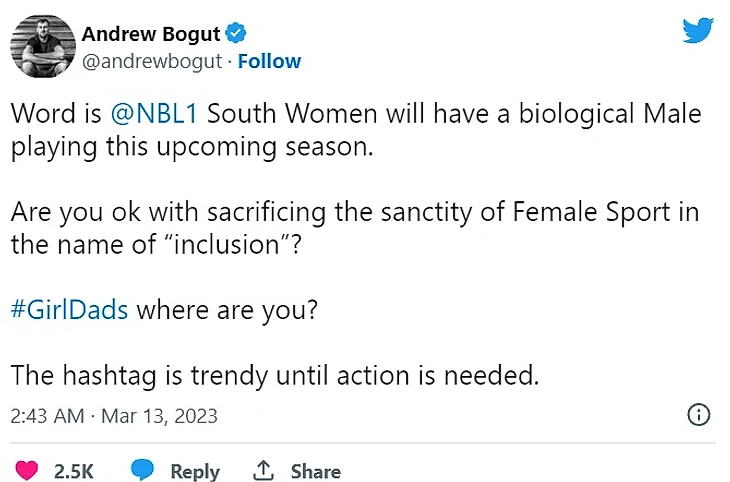The height and width of the screenshot is (482, 730).
Task: Click the reply speech bubble icon
Action: 144,470
